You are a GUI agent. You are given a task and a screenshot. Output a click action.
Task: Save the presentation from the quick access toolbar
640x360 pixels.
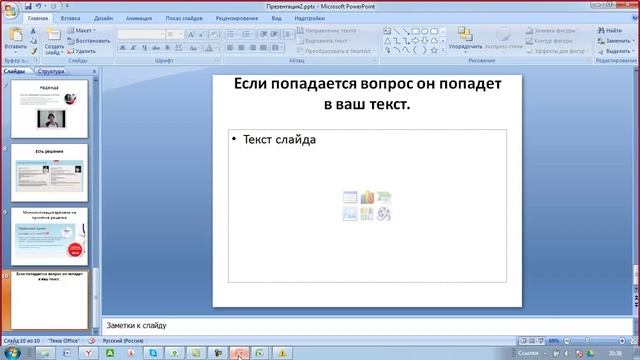pos(28,6)
